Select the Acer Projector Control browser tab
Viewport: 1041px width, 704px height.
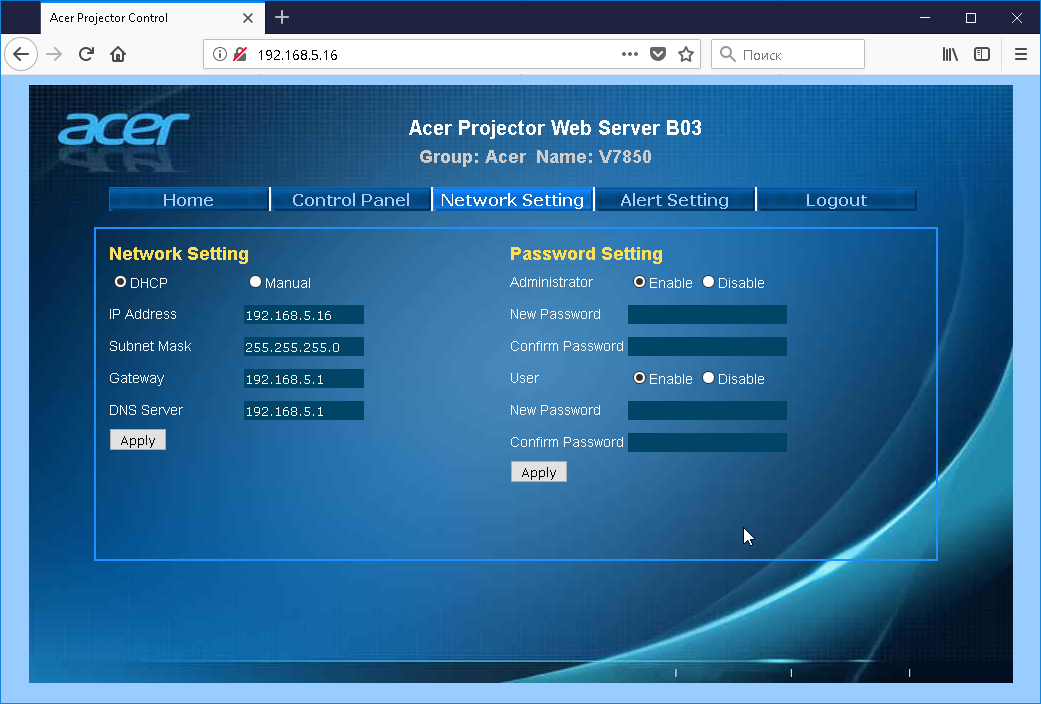(153, 18)
